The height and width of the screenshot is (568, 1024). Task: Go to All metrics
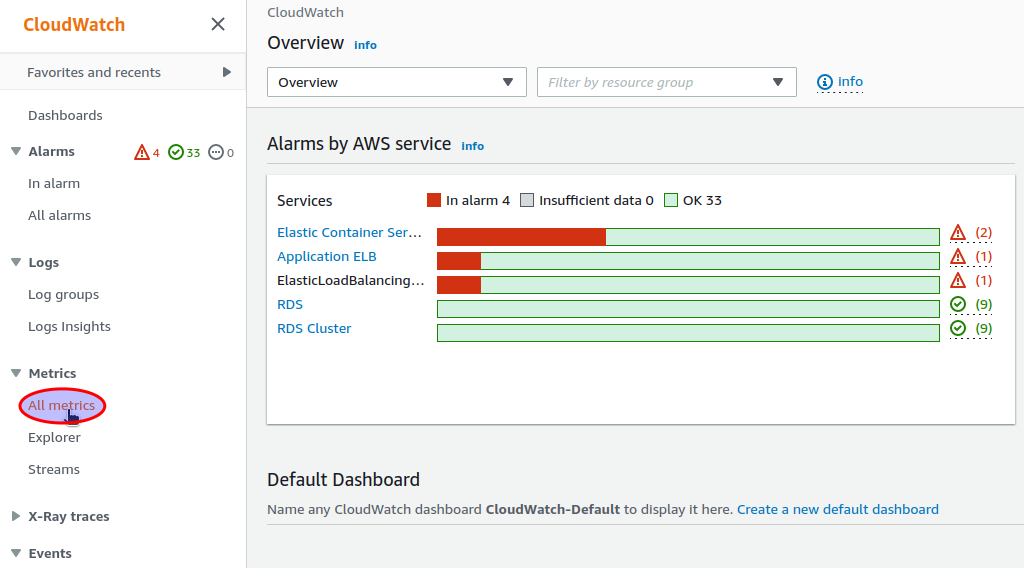[61, 405]
